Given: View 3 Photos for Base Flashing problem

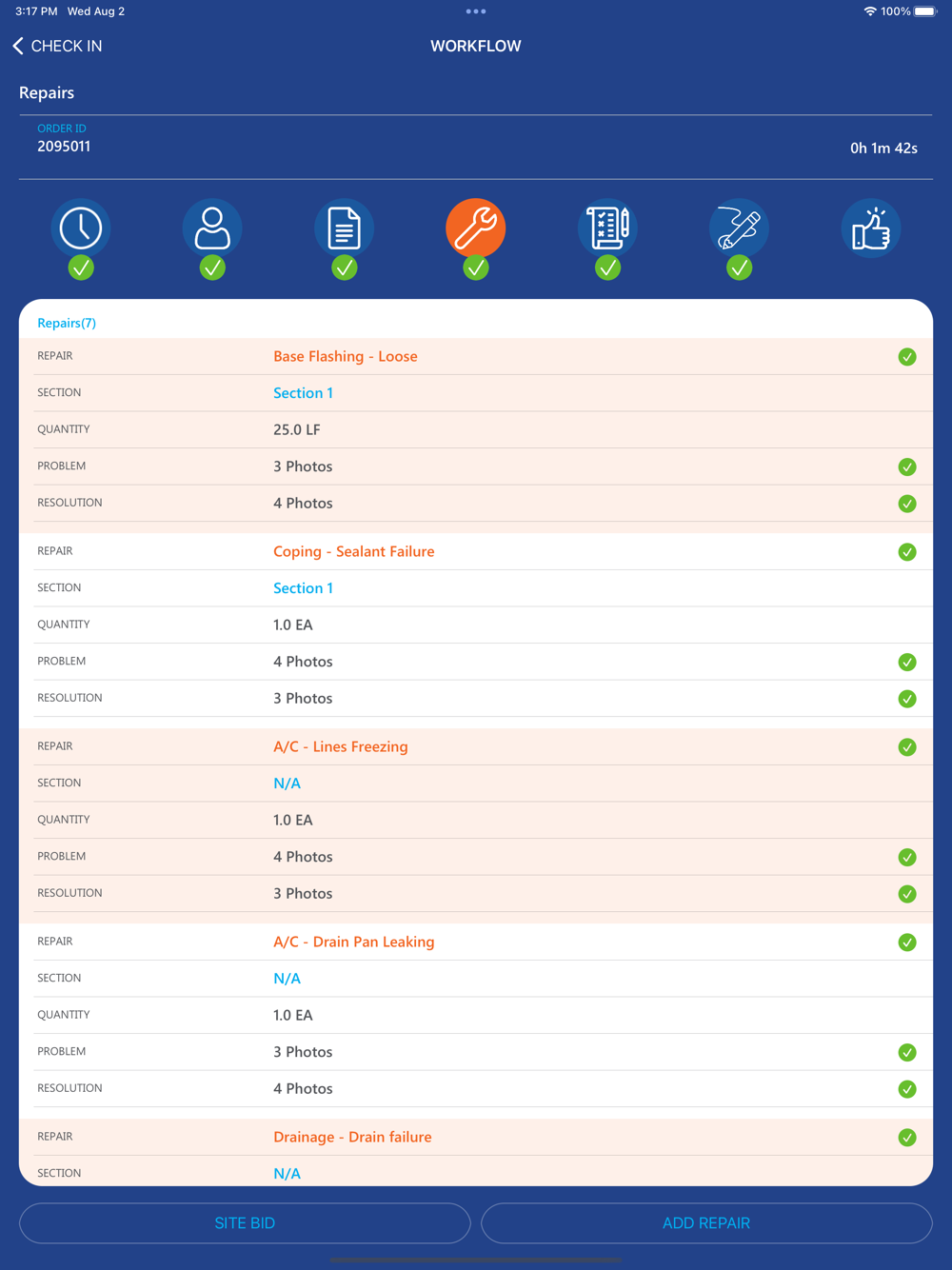Looking at the screenshot, I should pyautogui.click(x=303, y=466).
